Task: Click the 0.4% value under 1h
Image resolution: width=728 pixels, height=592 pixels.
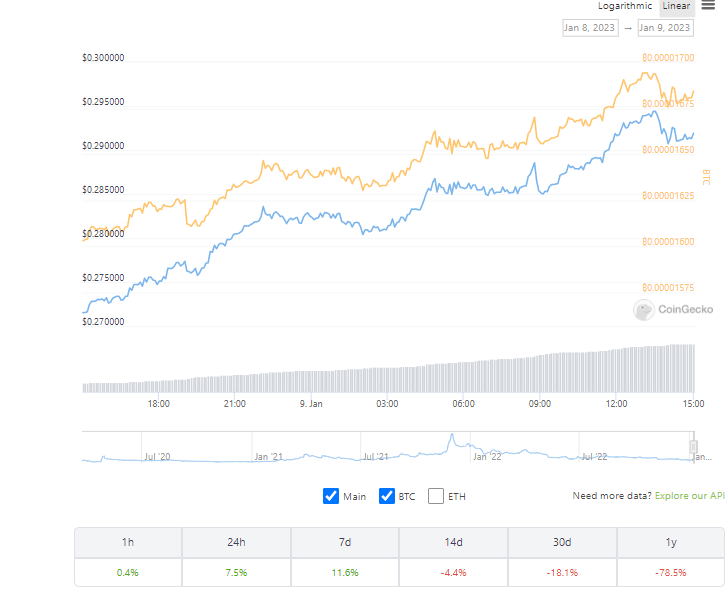Action: [128, 572]
